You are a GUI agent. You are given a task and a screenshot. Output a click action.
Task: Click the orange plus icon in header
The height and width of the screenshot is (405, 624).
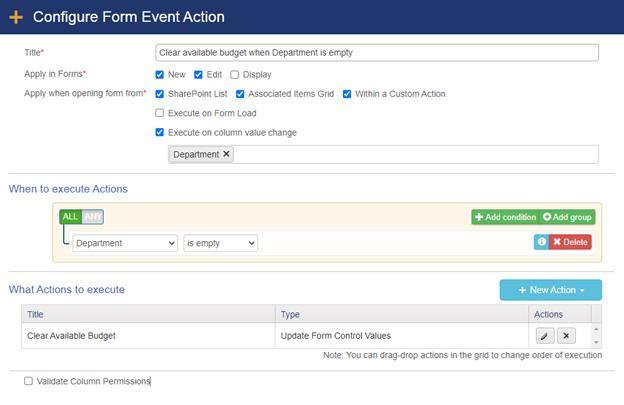[x=16, y=17]
